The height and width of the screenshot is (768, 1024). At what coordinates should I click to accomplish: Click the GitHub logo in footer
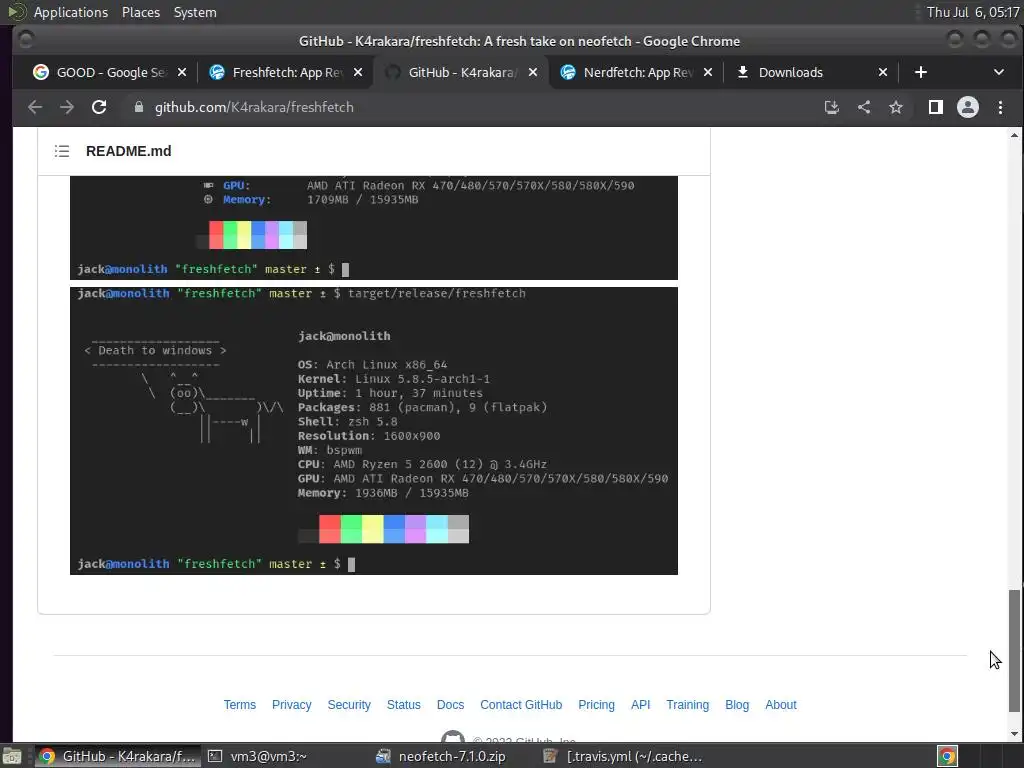(453, 737)
